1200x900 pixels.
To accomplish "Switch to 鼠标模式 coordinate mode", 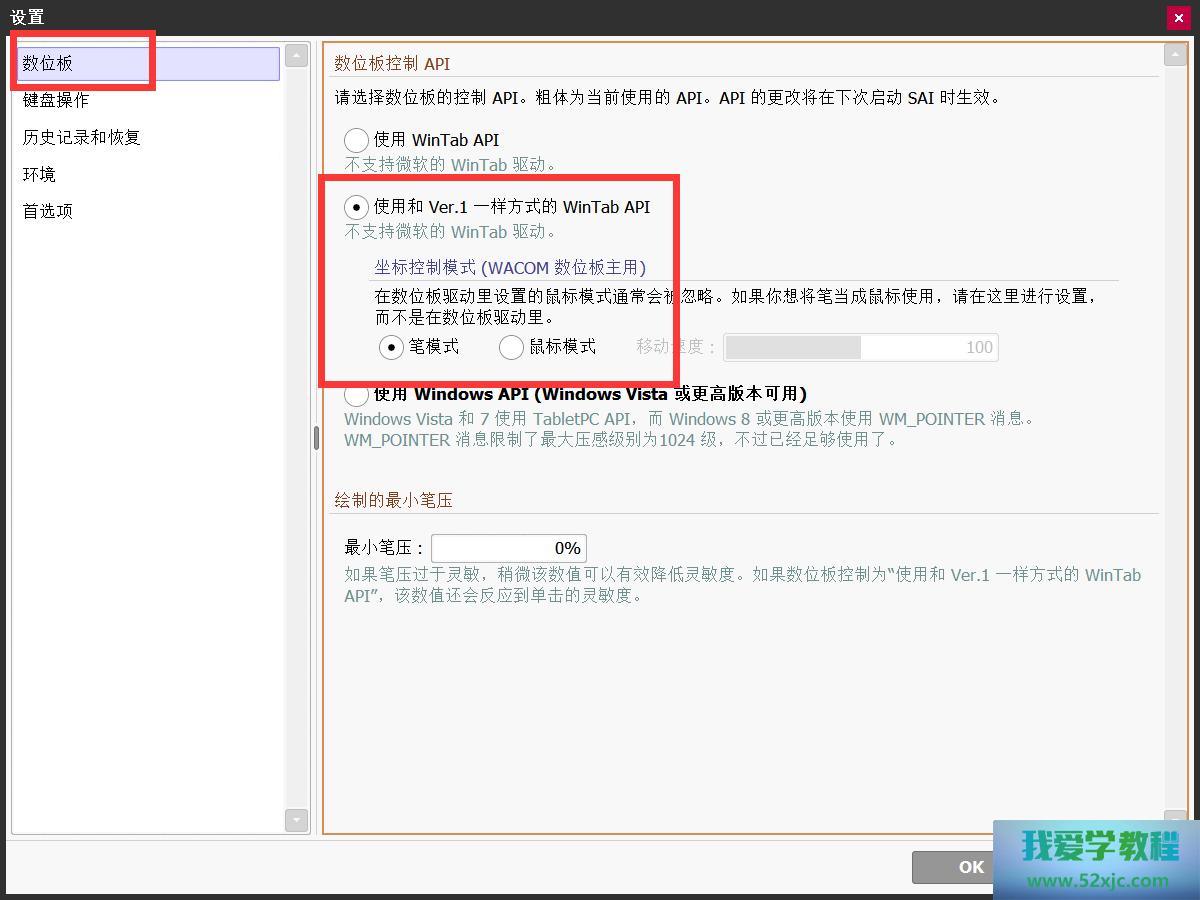I will pos(511,347).
